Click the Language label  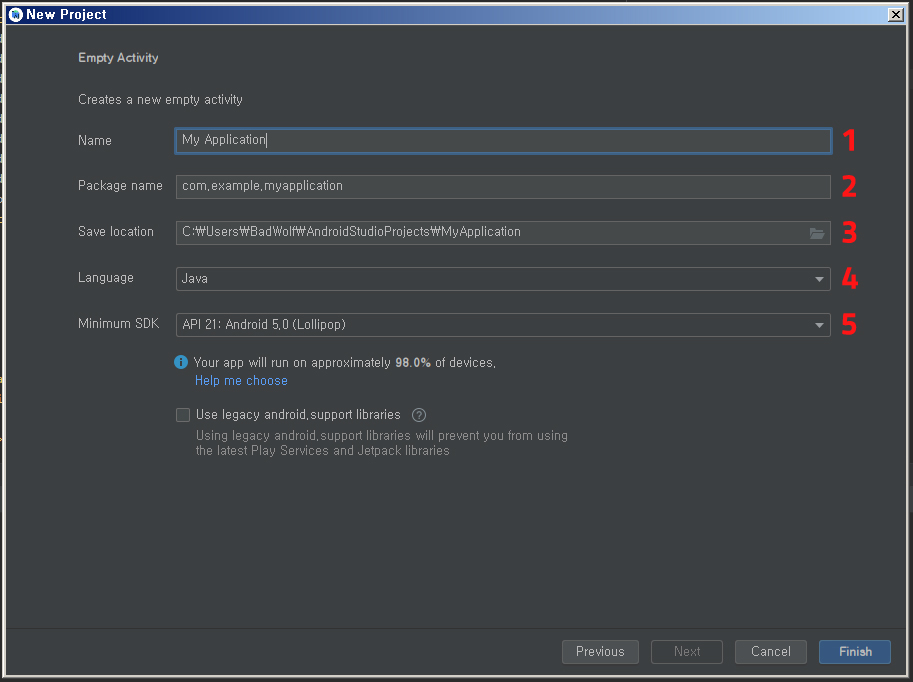point(106,278)
